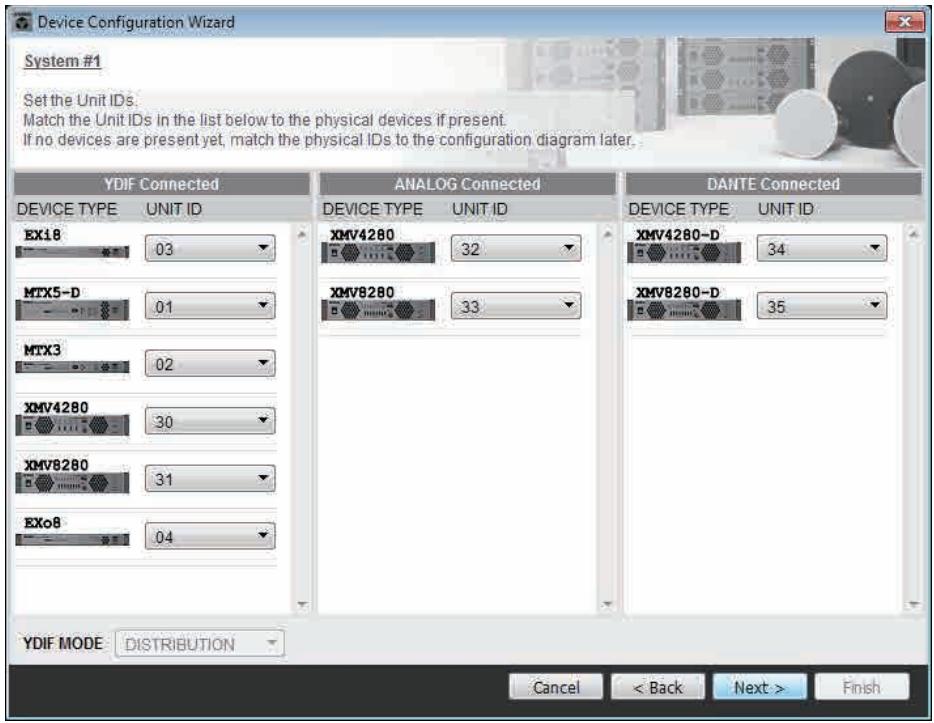Click the ANALOG XMV4280 device image
934x723 pixels.
coord(378,253)
